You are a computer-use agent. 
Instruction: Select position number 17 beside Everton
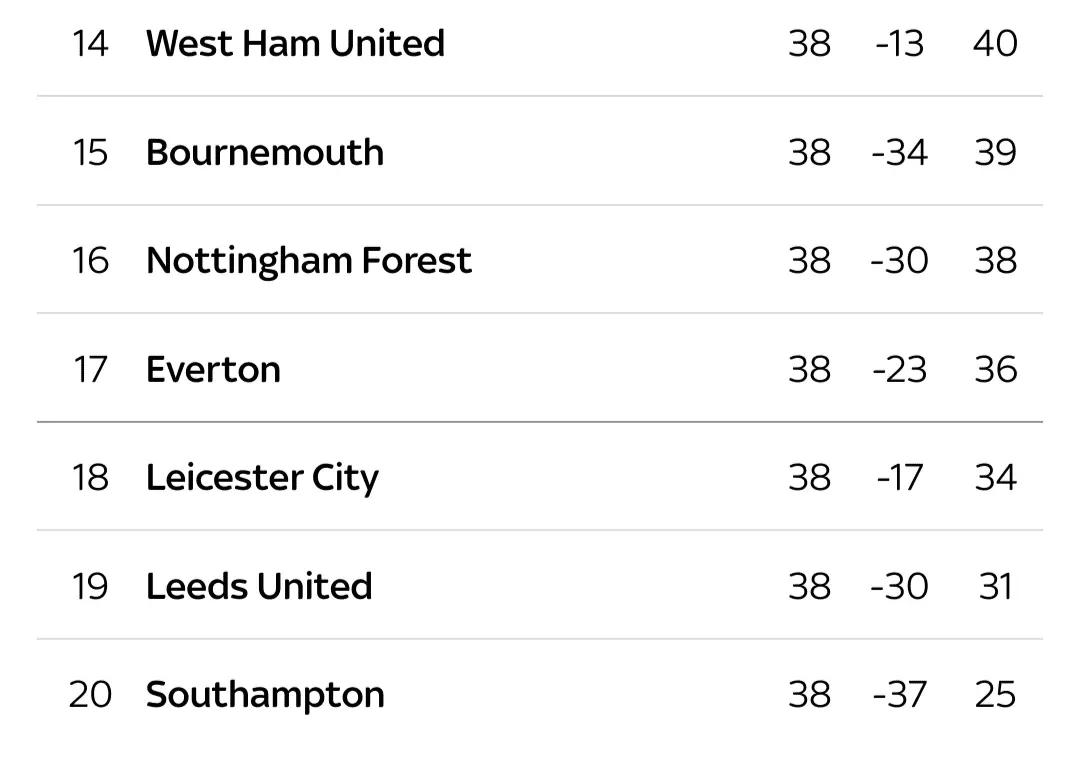pos(89,369)
